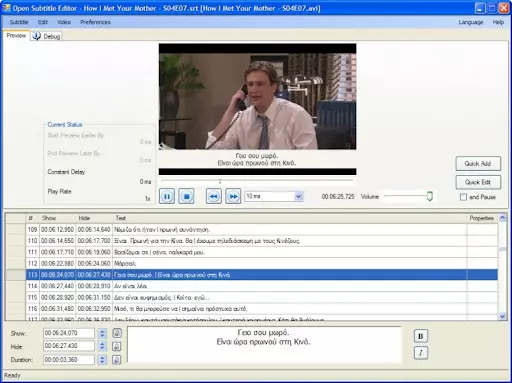
Task: Click the Quick Add button
Action: pyautogui.click(x=478, y=164)
